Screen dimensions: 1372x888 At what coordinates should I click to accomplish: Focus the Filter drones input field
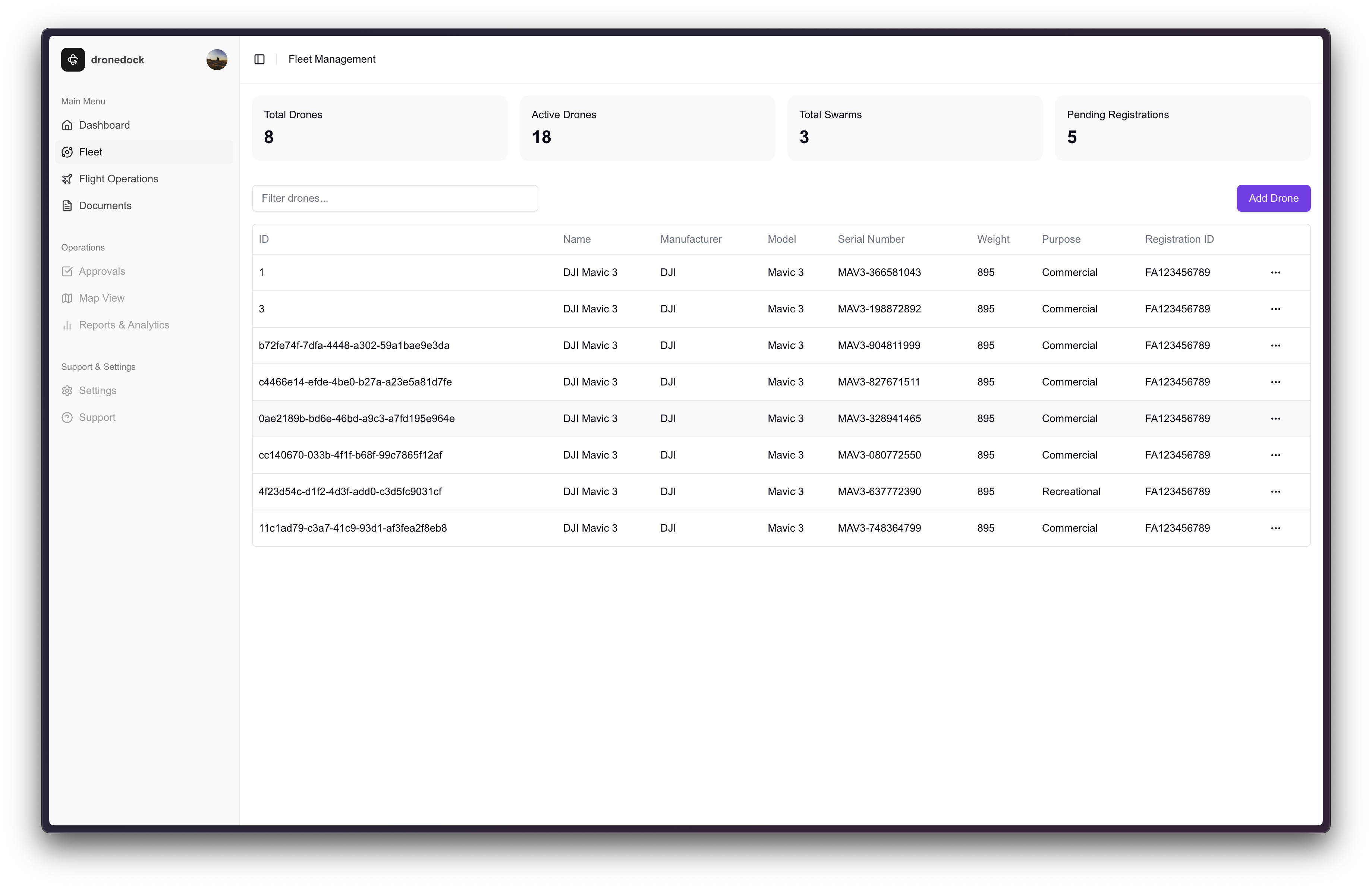coord(395,198)
